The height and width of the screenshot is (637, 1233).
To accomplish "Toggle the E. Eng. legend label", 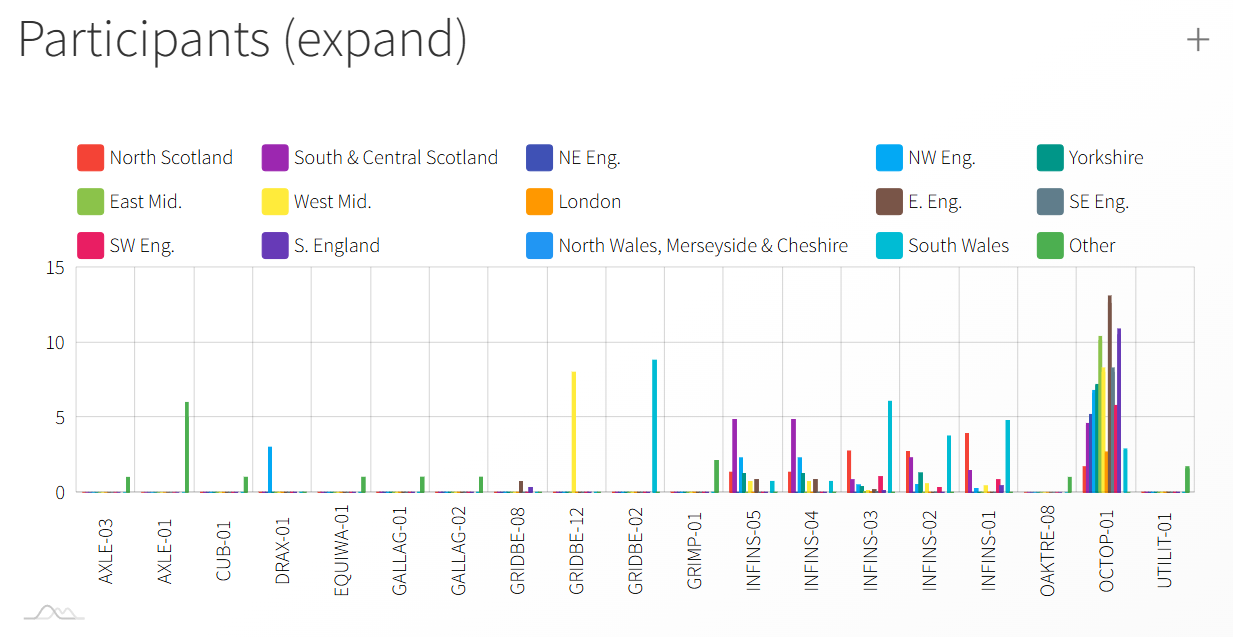I will click(935, 202).
